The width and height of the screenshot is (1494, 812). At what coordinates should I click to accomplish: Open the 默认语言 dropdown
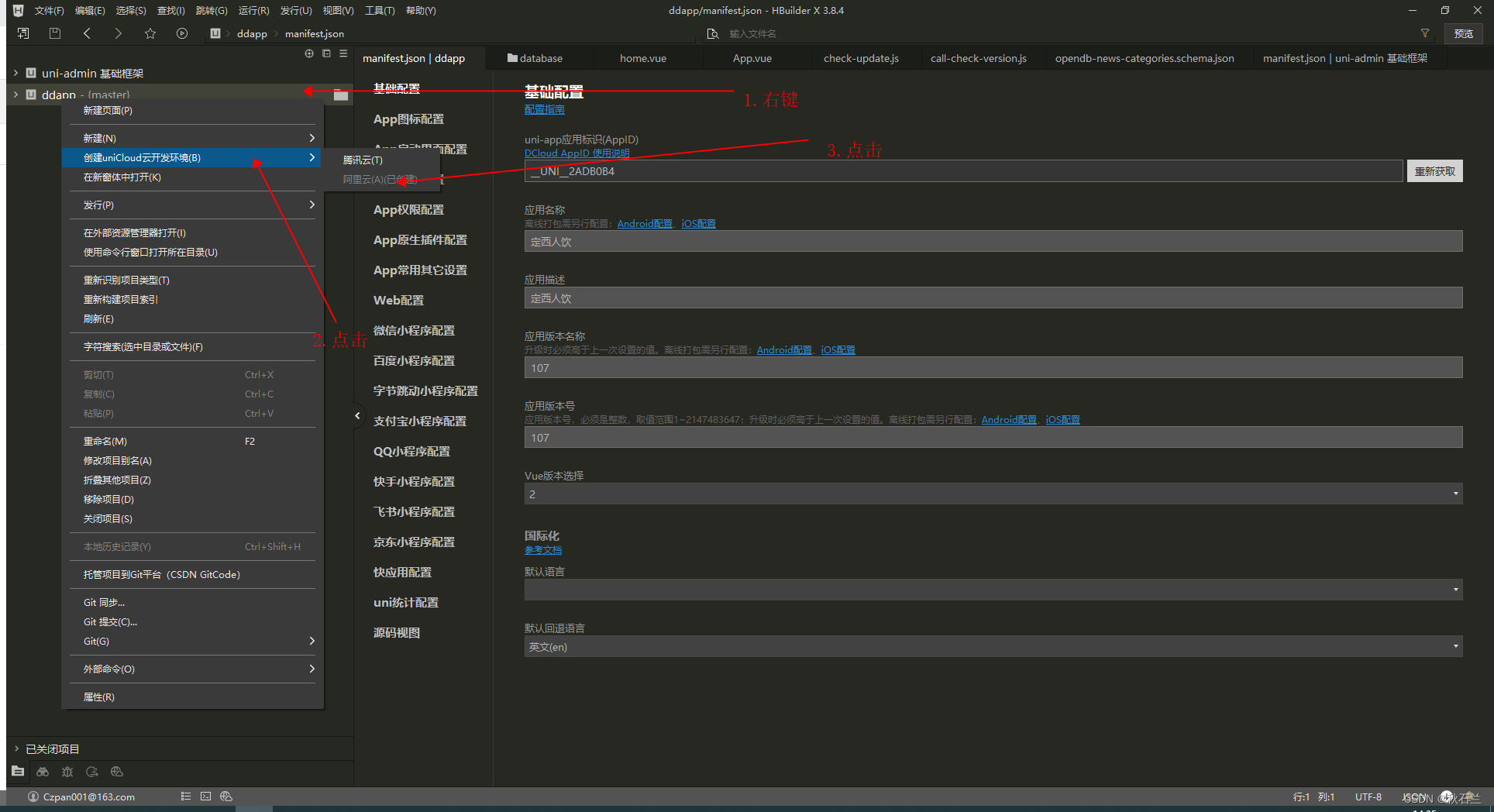(x=993, y=590)
